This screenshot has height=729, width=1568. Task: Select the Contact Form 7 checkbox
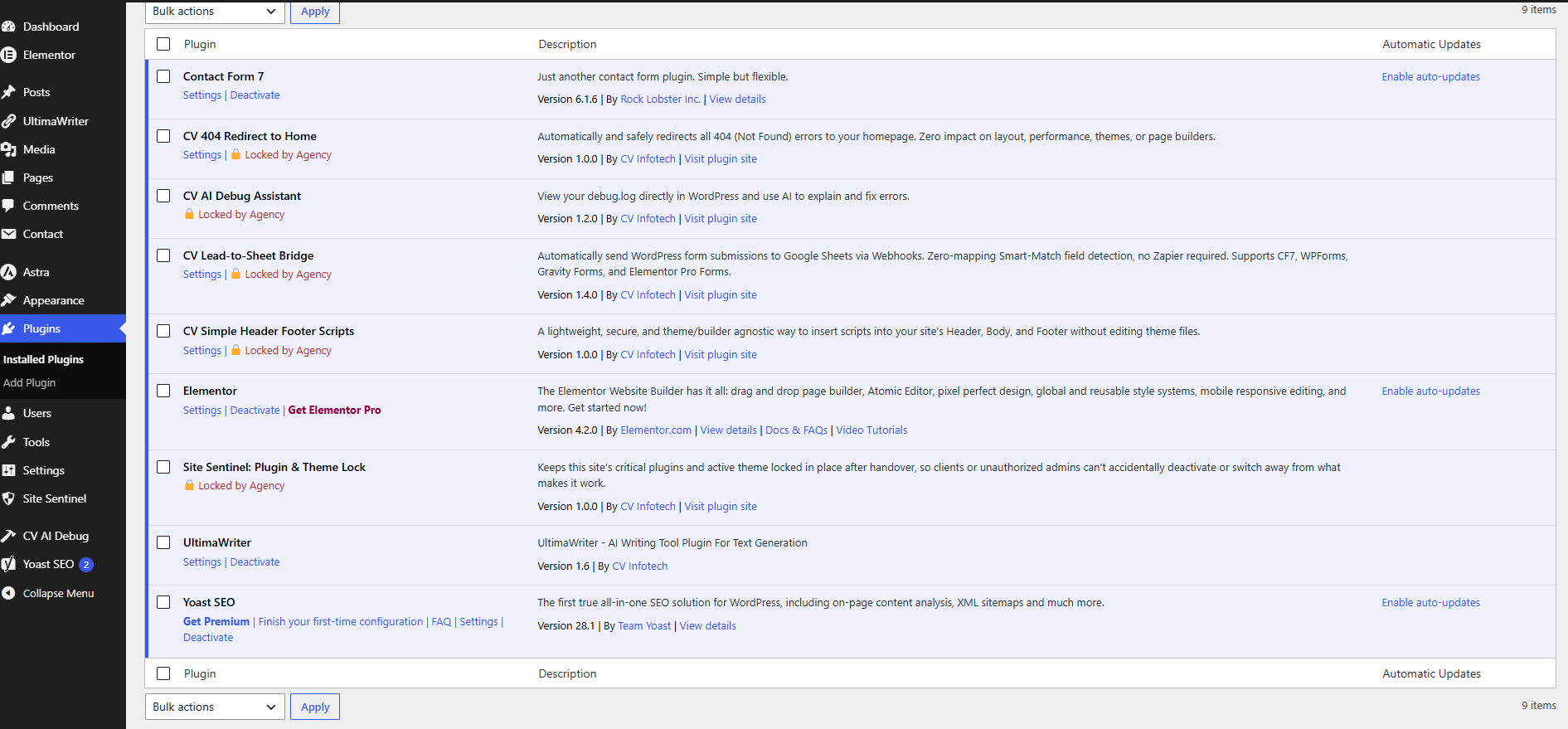[163, 76]
